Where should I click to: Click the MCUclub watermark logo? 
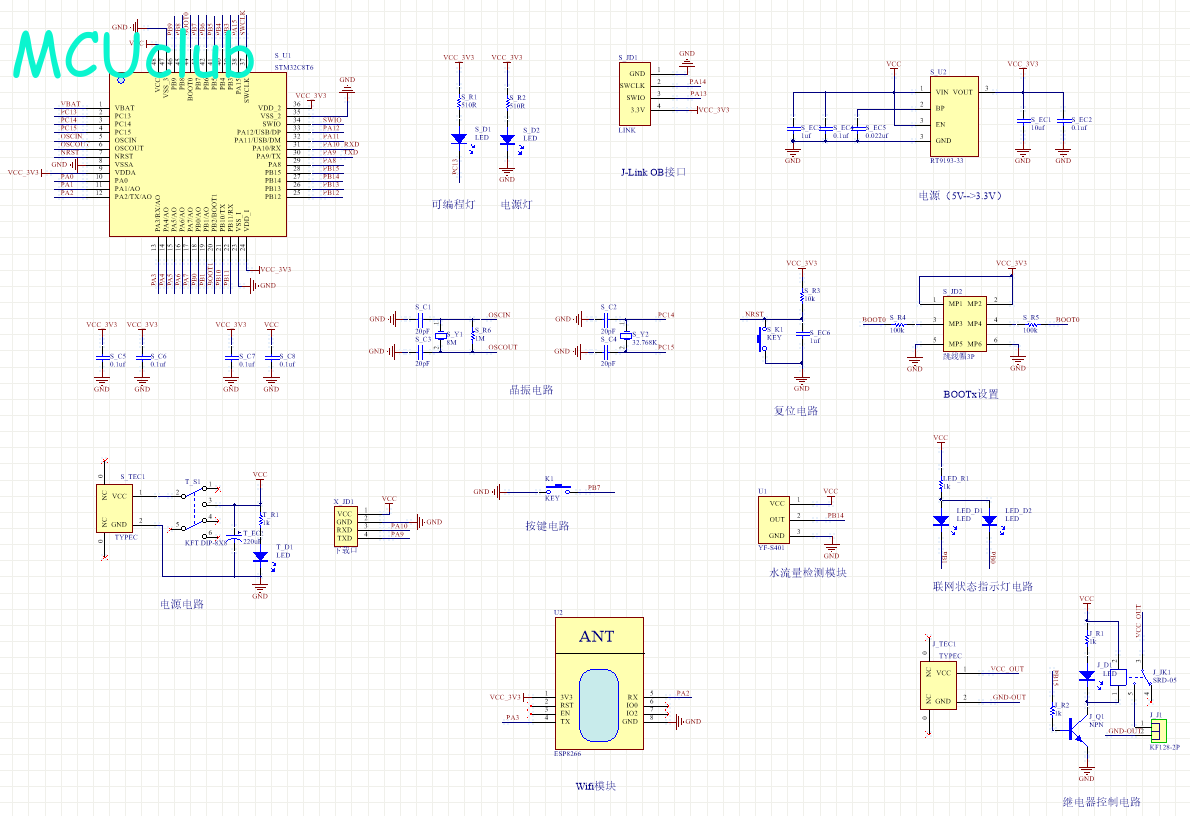point(134,54)
